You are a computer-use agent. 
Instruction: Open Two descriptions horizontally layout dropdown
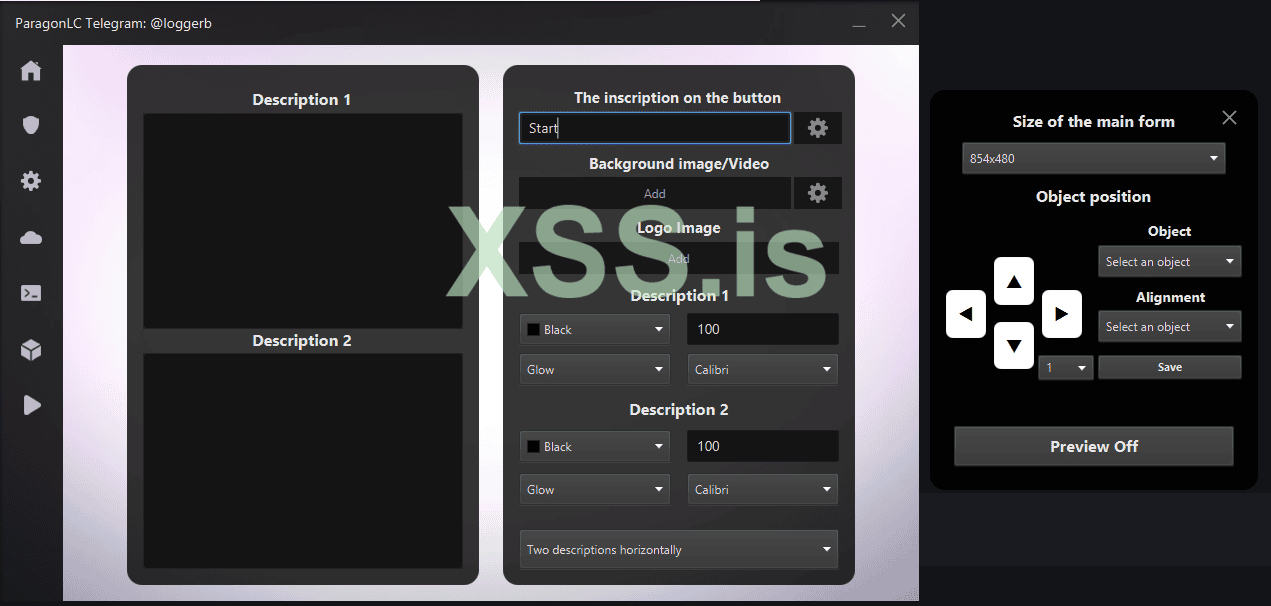click(x=679, y=549)
